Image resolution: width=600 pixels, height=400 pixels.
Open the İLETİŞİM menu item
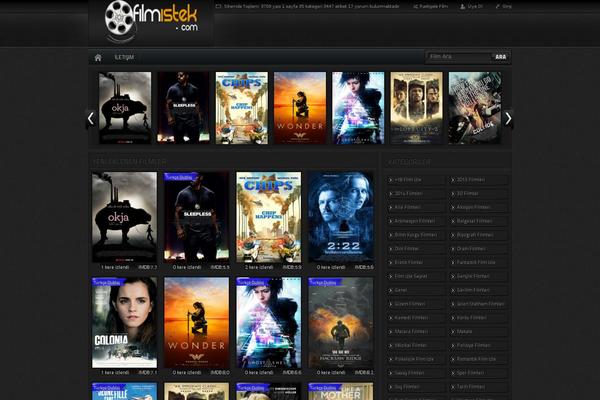tap(124, 57)
